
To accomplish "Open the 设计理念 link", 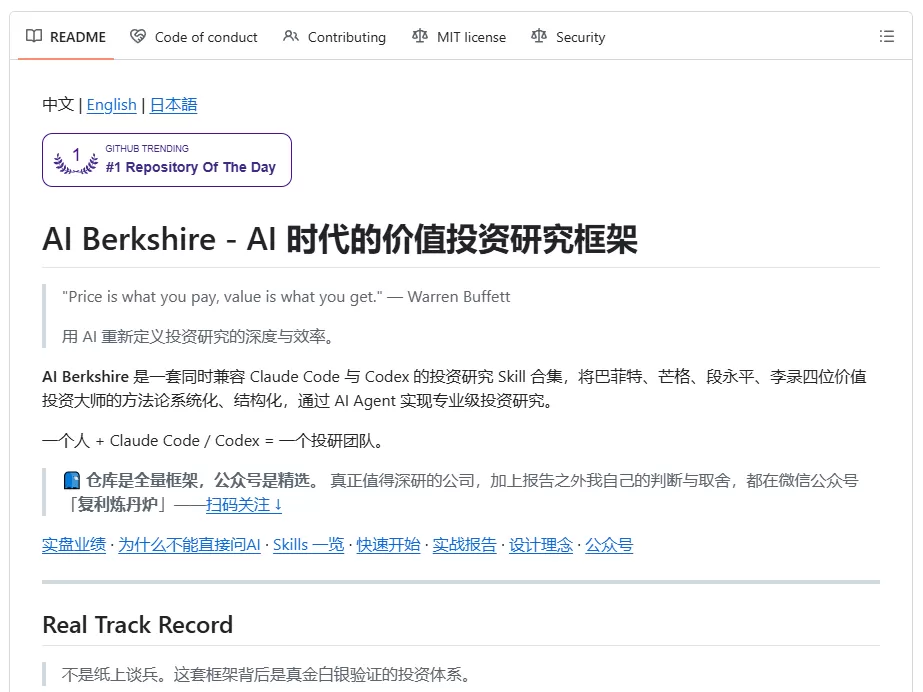I will pos(541,545).
